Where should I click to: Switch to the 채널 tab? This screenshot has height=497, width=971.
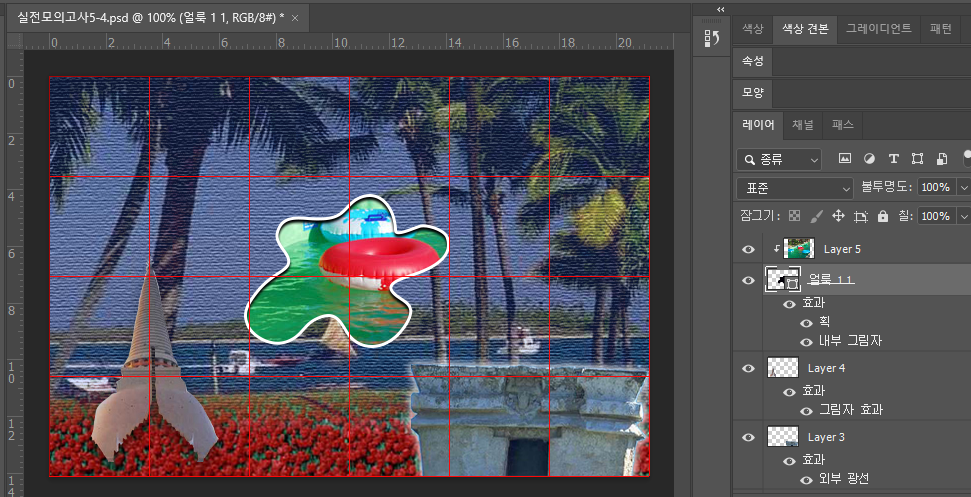(x=803, y=125)
